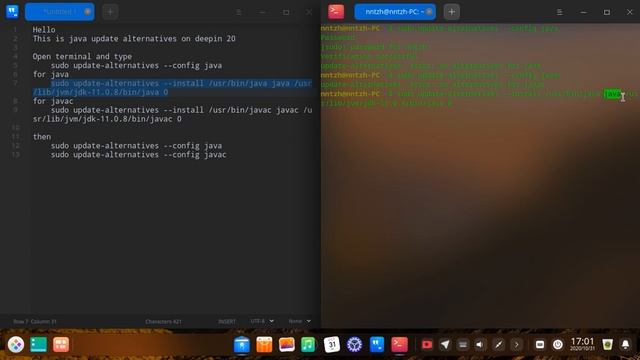The width and height of the screenshot is (640, 360).
Task: Maximize the text editor window
Action: pyautogui.click(x=286, y=12)
